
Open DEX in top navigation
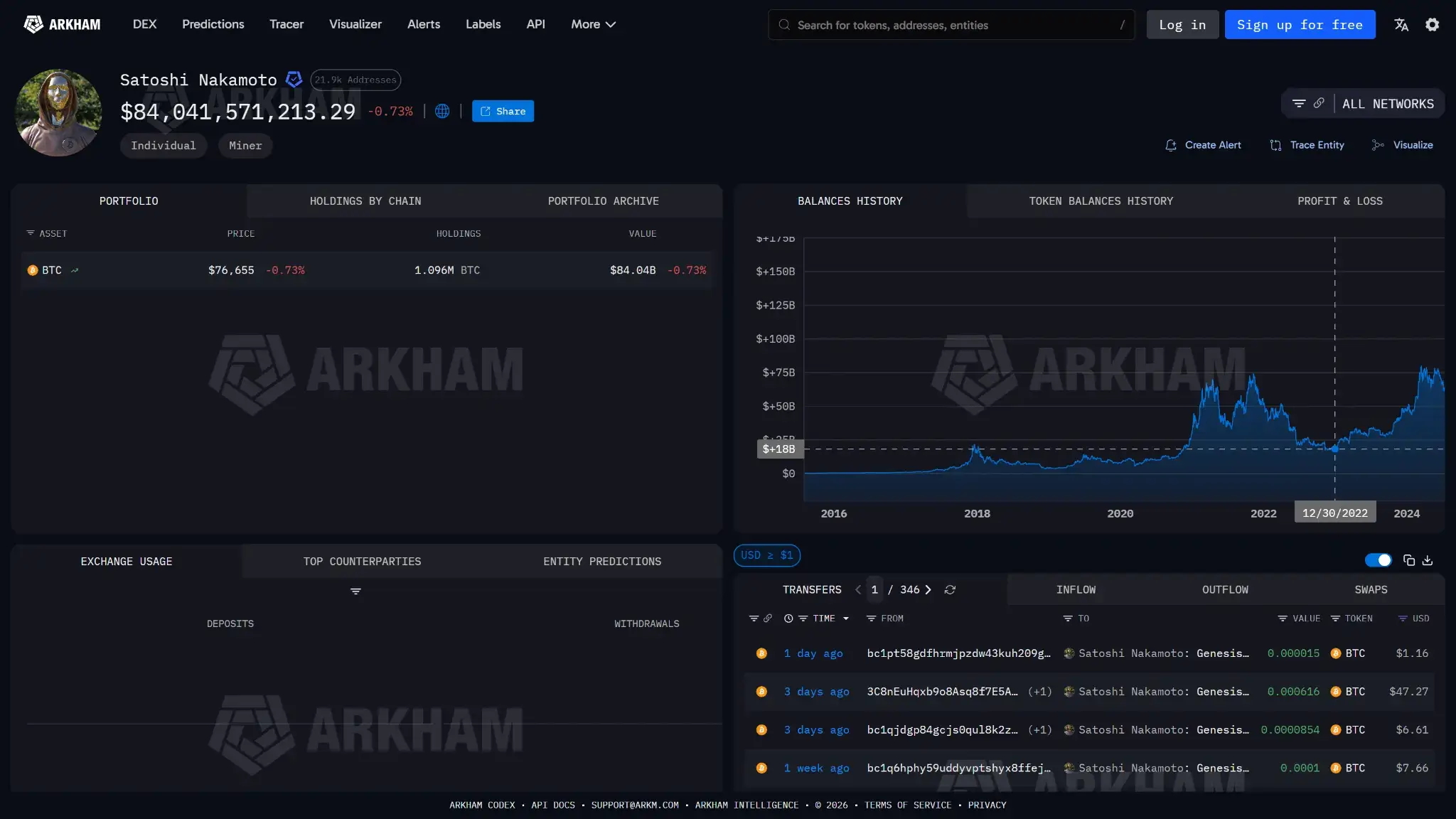pyautogui.click(x=144, y=24)
